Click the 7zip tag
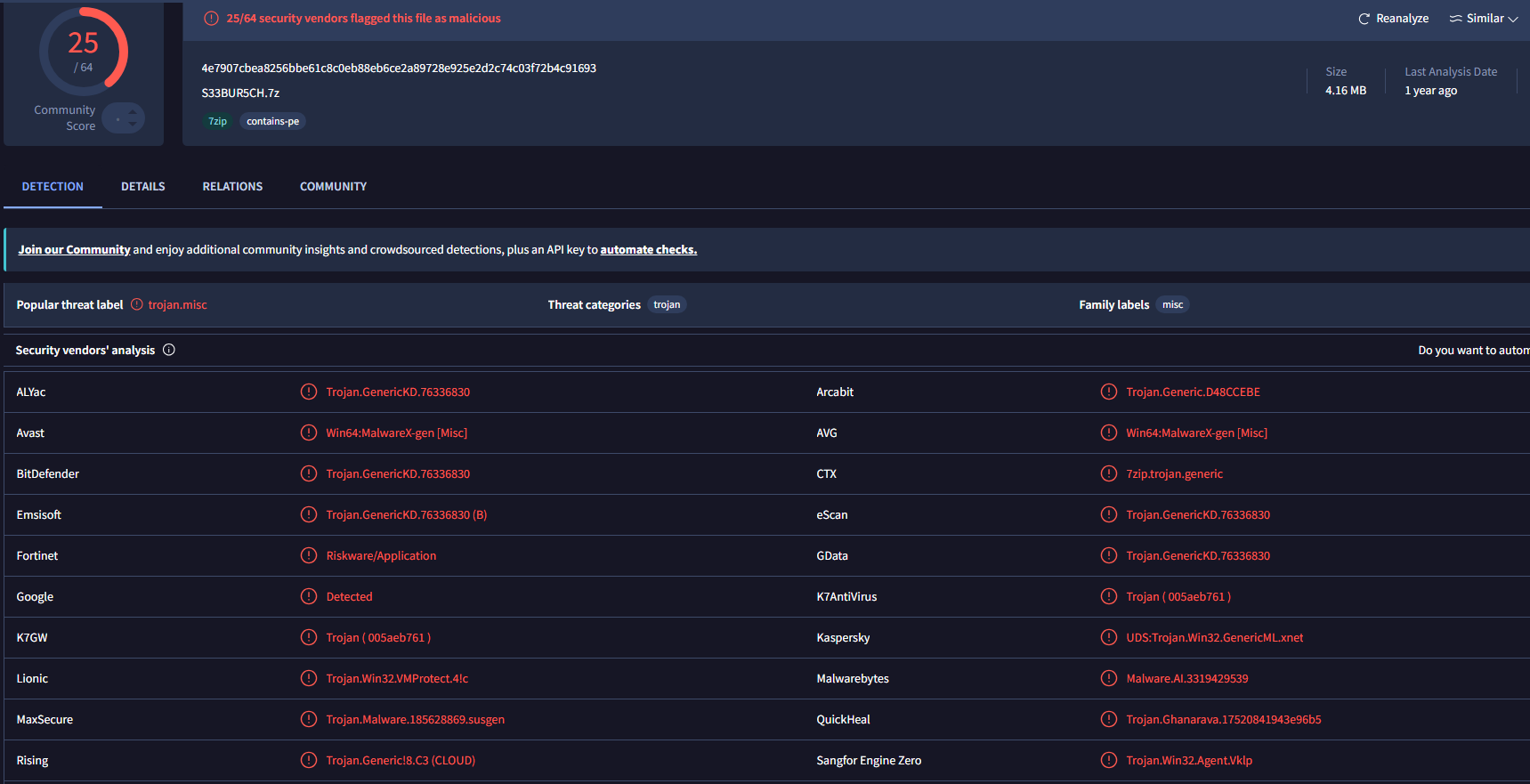Screen dimensions: 1530x784 click(217, 121)
